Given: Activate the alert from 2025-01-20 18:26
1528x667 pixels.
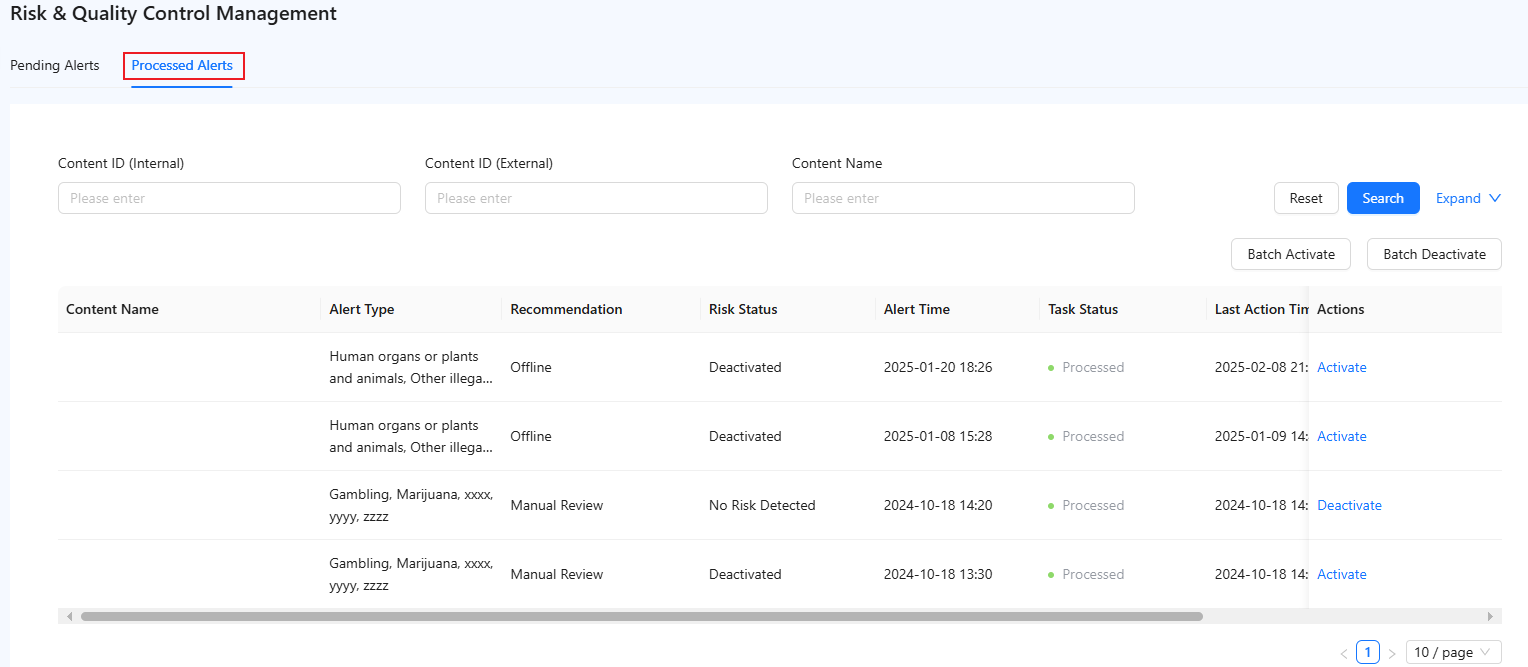Looking at the screenshot, I should [x=1341, y=367].
